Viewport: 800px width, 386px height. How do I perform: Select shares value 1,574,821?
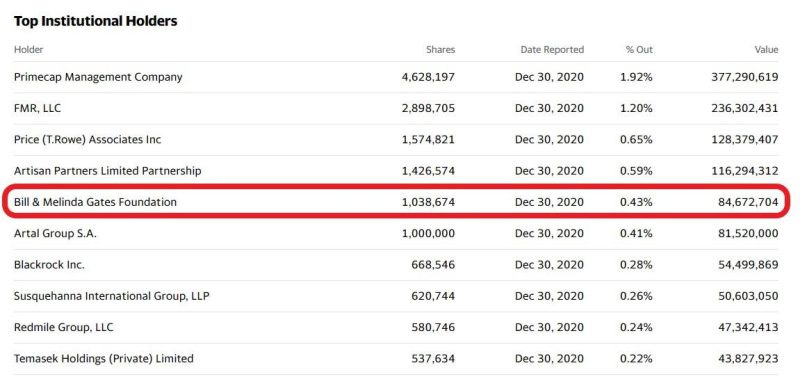pos(428,139)
